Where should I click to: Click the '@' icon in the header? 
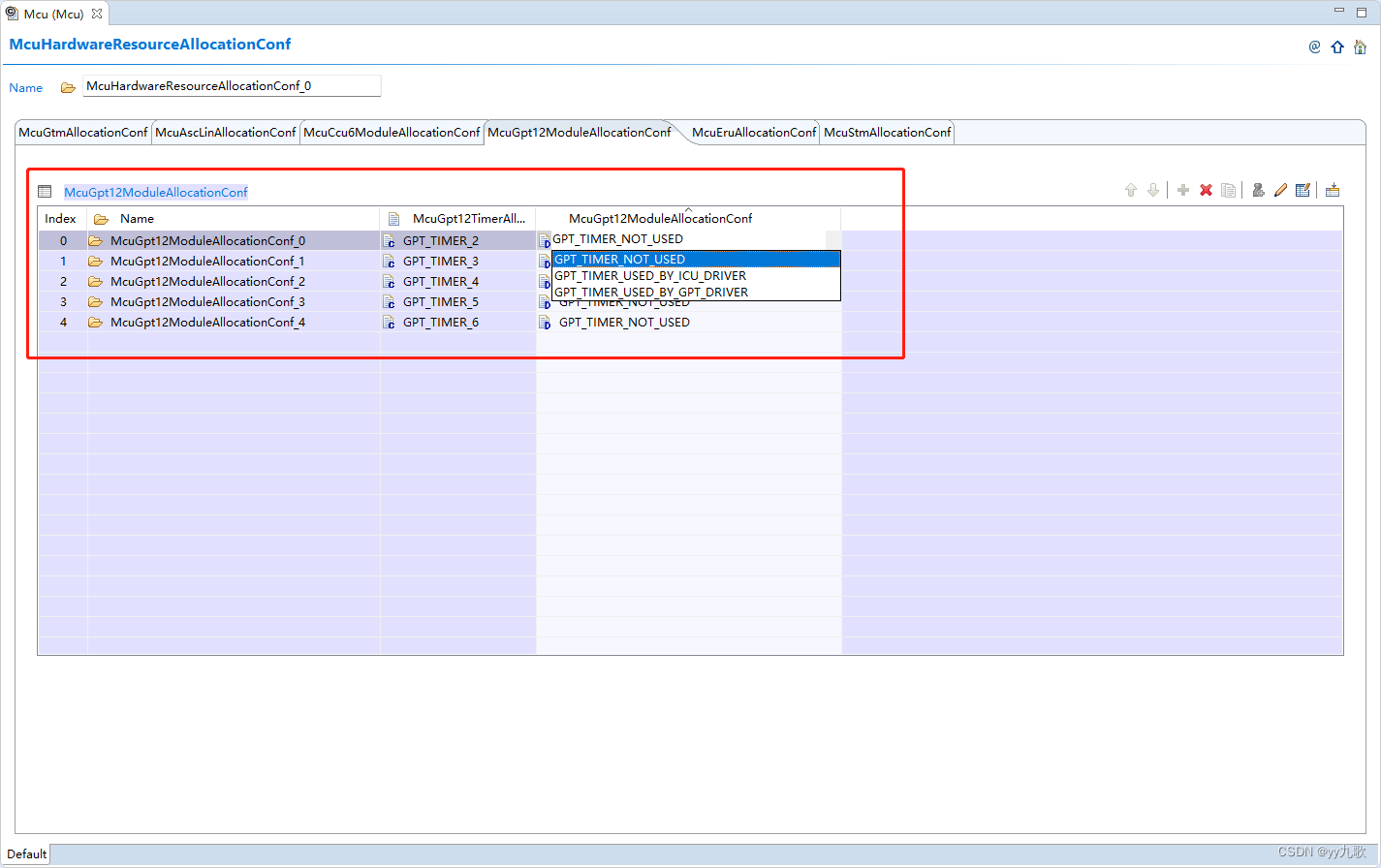(x=1314, y=46)
